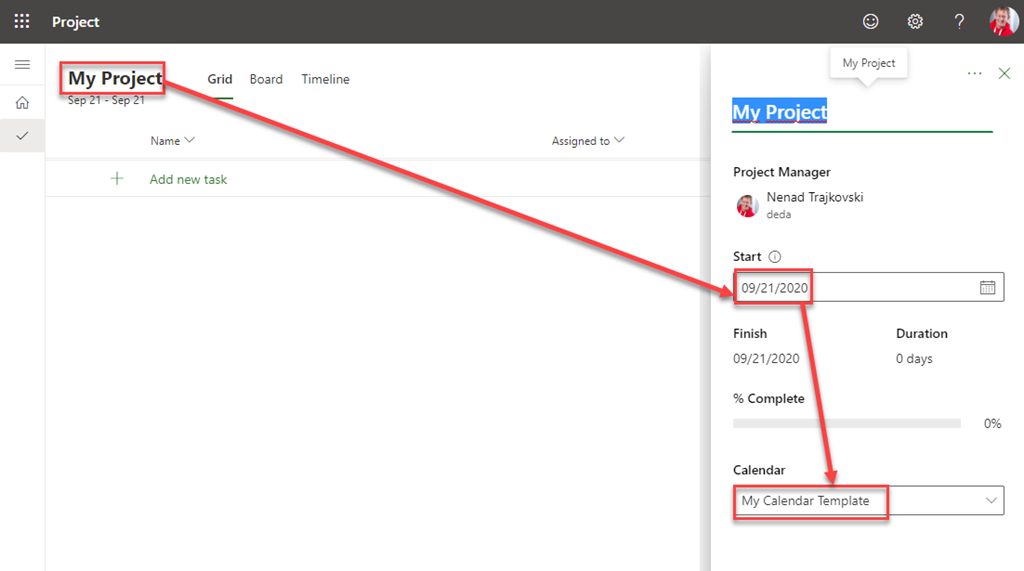Click Add new task
1024x571 pixels.
(x=188, y=180)
